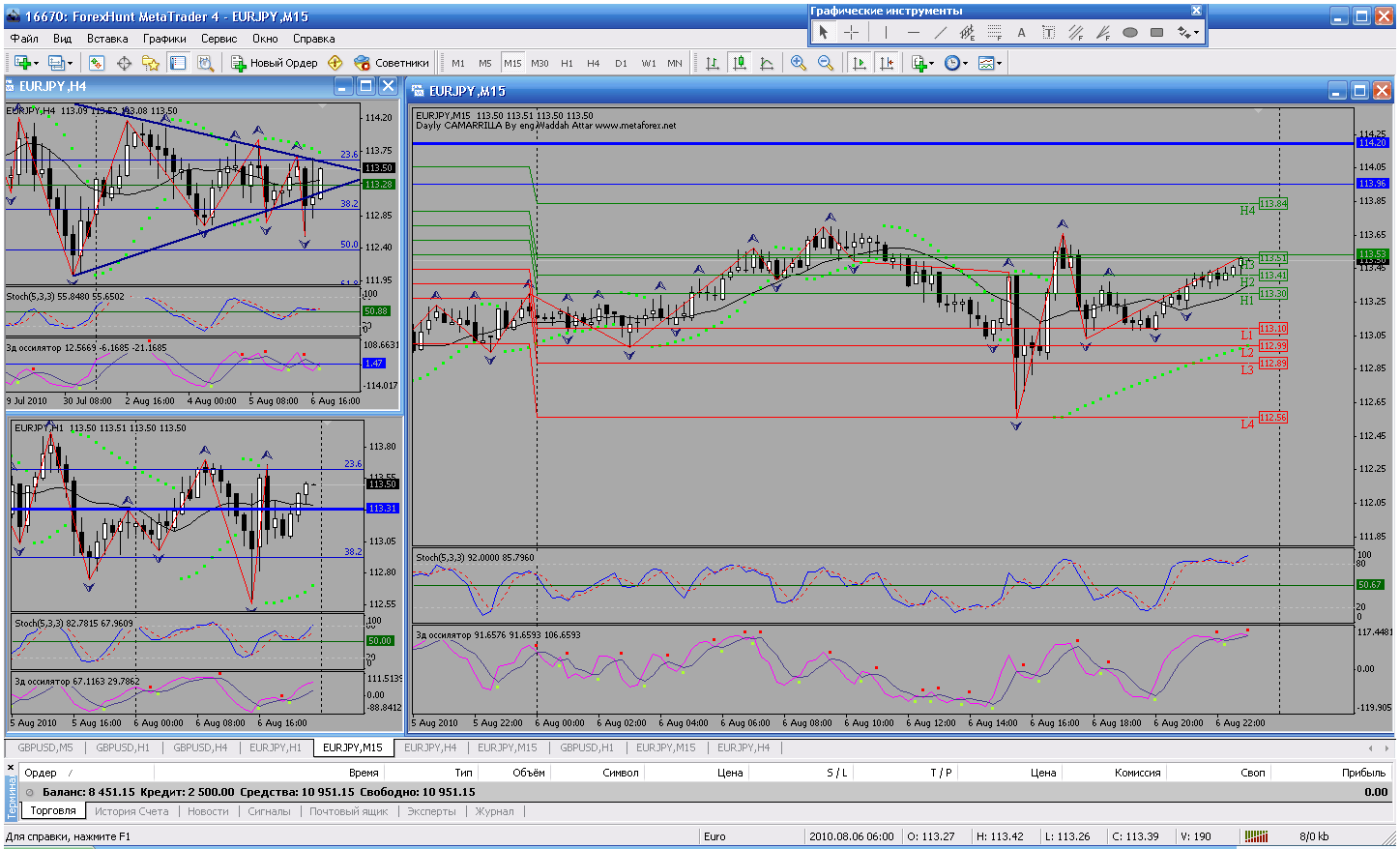Switch chart to bar chart mode

[713, 63]
